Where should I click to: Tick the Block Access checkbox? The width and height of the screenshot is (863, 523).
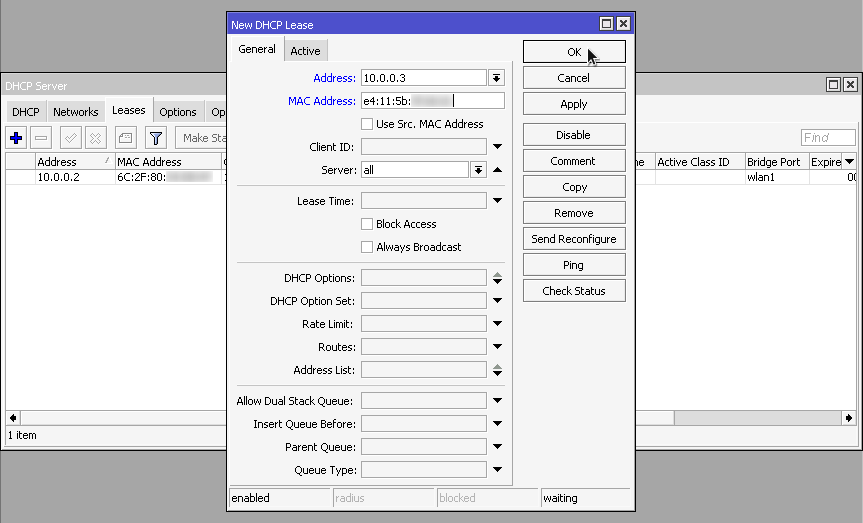(x=367, y=224)
